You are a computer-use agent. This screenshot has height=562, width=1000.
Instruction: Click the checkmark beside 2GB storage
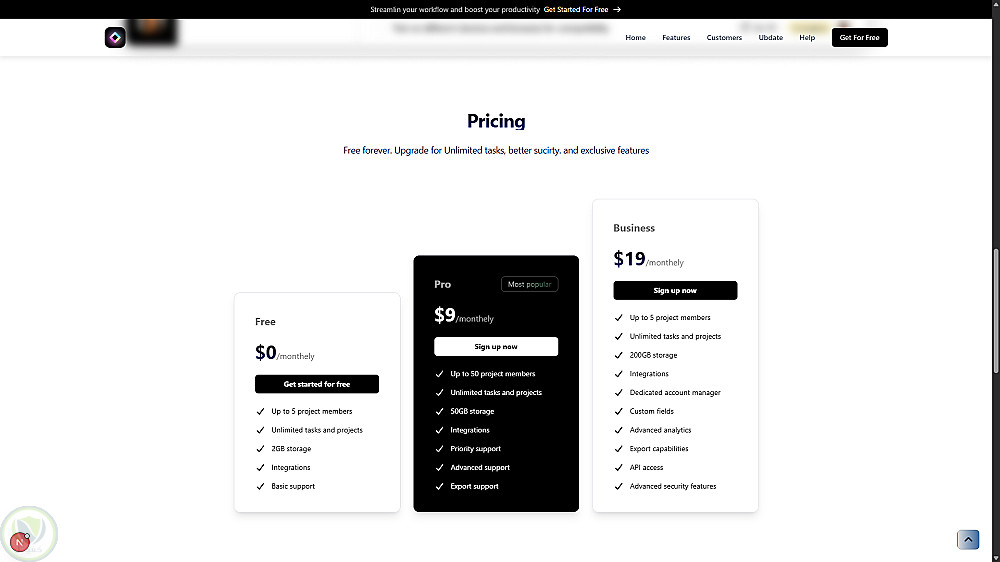261,449
